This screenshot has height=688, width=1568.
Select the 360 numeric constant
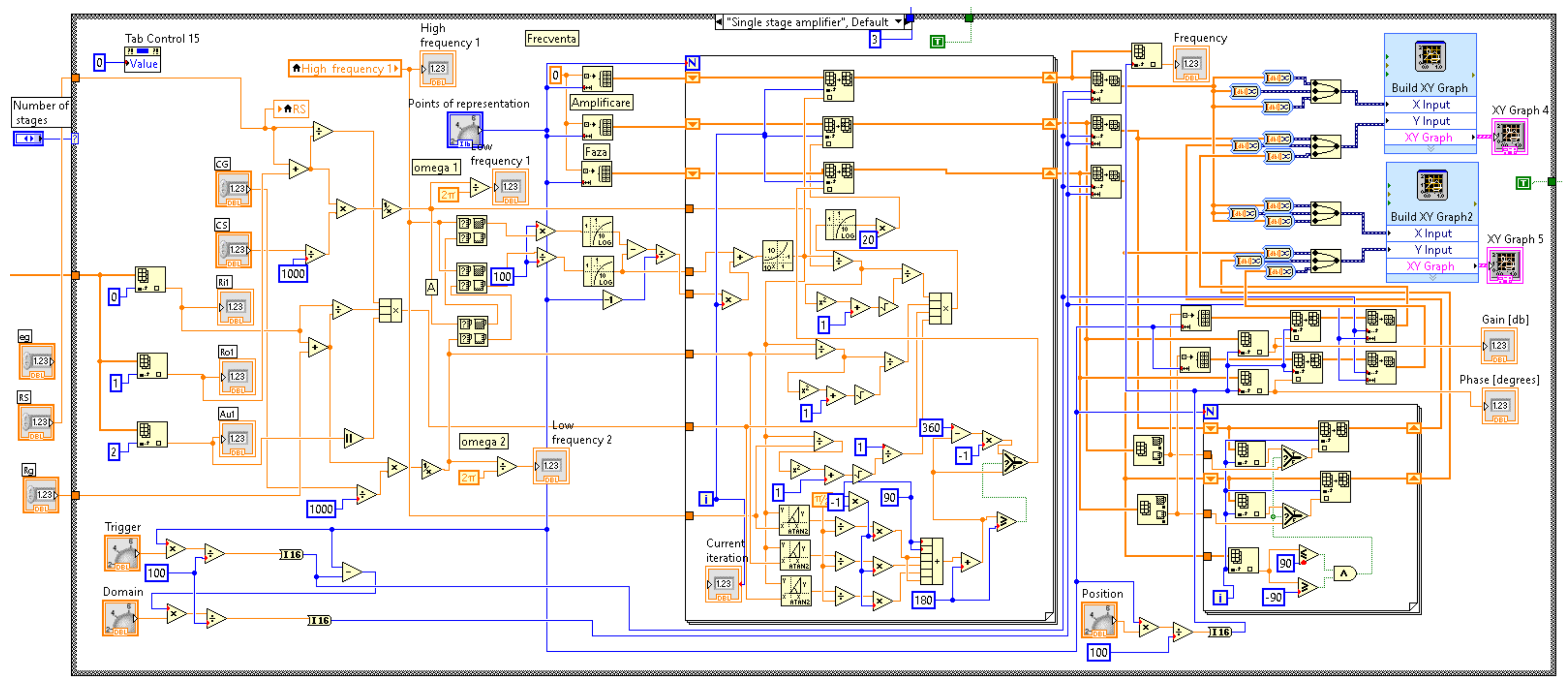click(931, 428)
